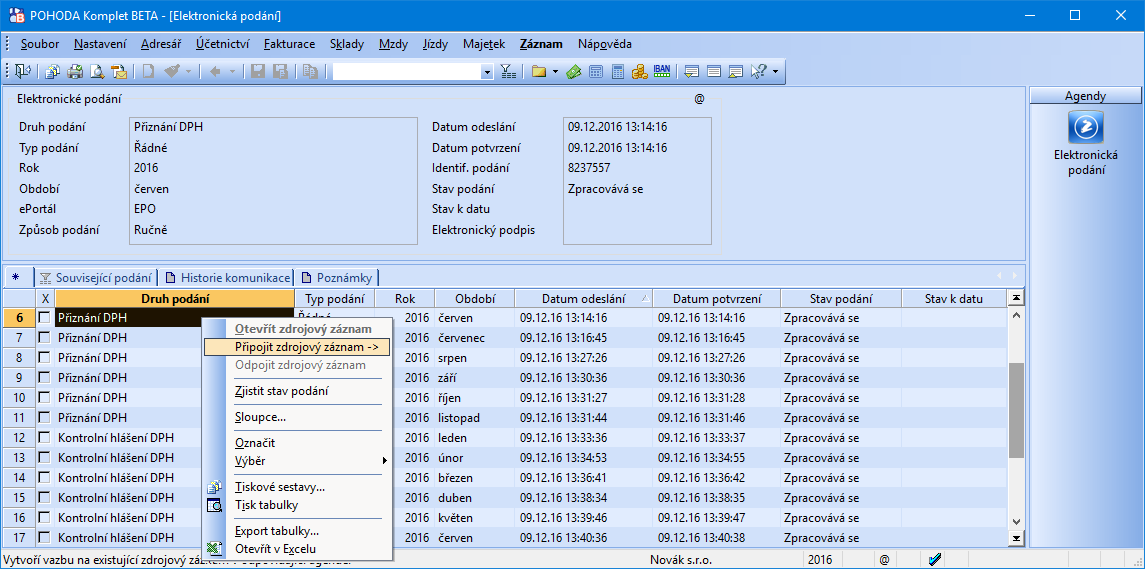Click the third note panel icon
The height and width of the screenshot is (569, 1145).
736,71
